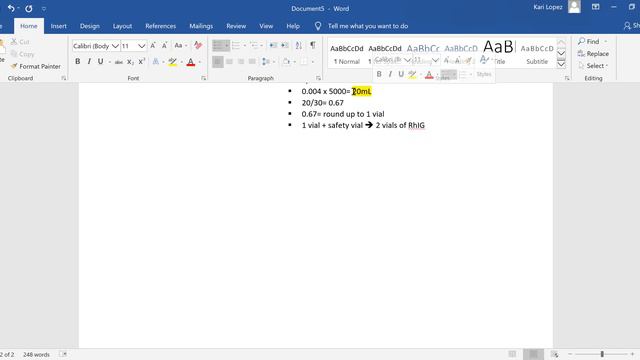
Task: Open the Insert ribbon tab
Action: point(58,26)
